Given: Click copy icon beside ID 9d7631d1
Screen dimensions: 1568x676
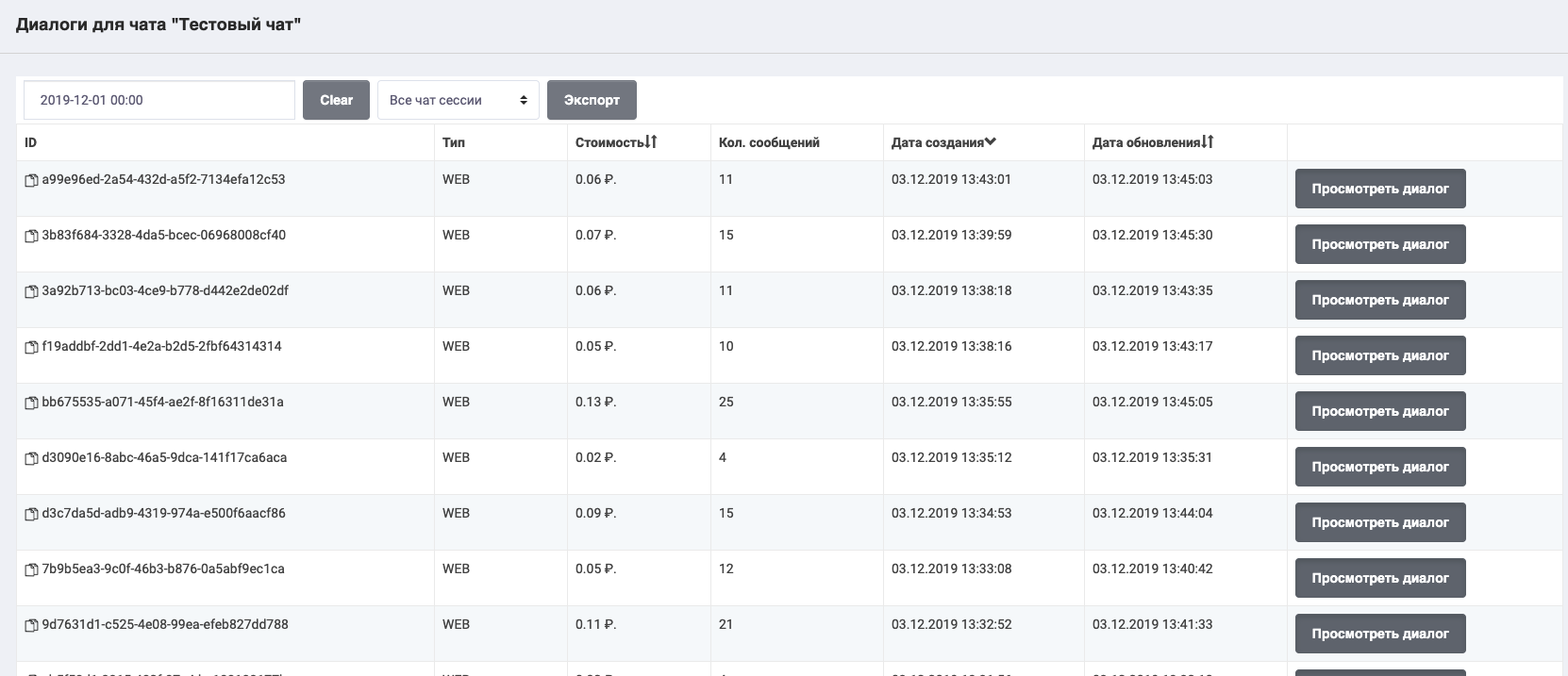Looking at the screenshot, I should pos(31,625).
